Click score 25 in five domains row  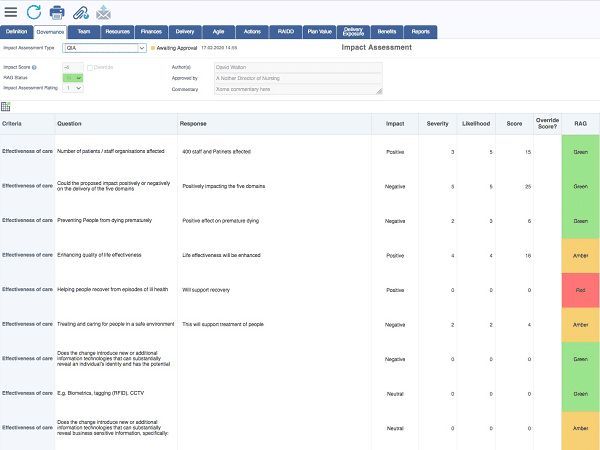(528, 187)
